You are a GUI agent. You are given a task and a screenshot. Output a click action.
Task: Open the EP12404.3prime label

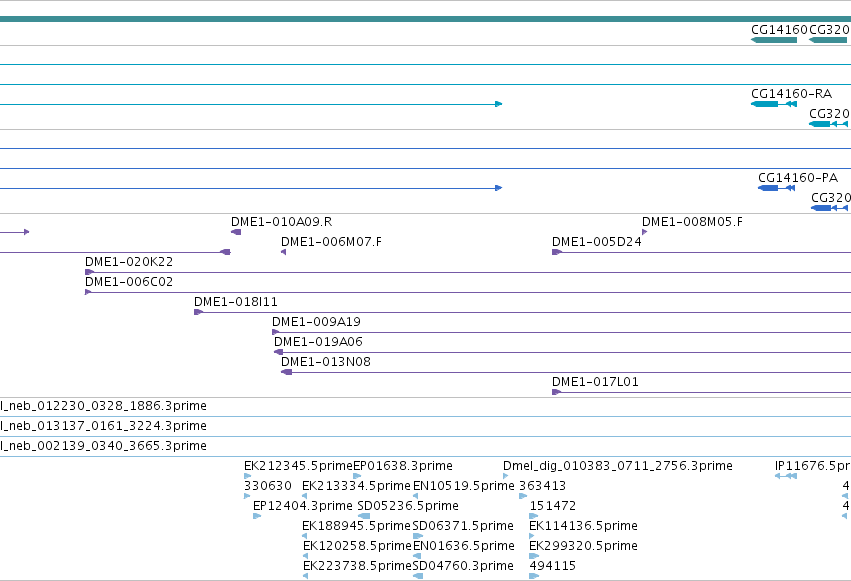coord(303,506)
